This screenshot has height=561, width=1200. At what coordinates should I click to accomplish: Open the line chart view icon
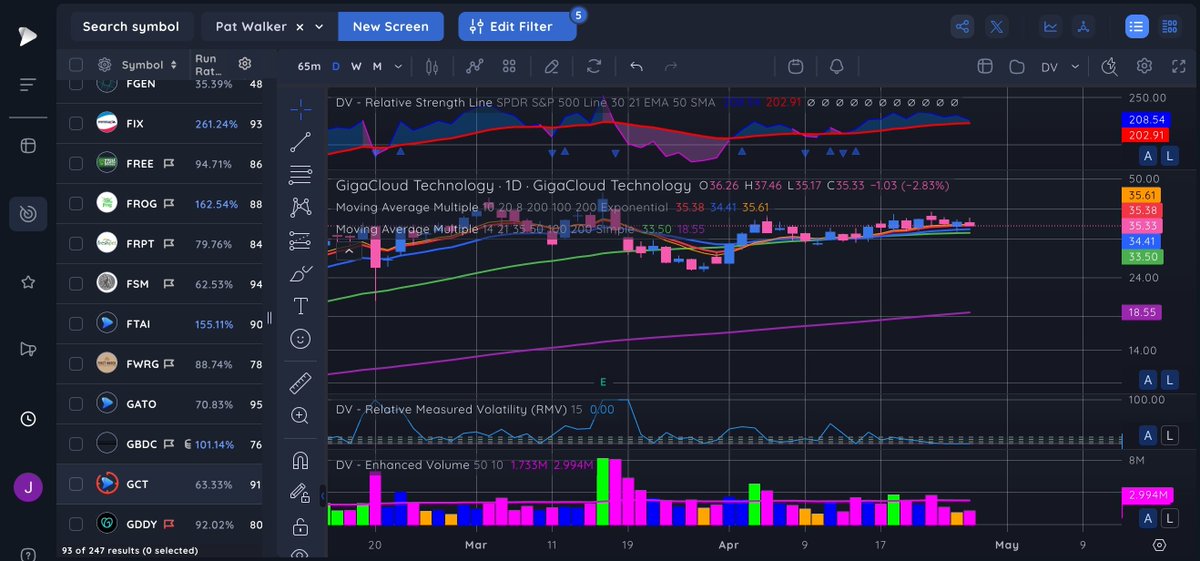(1050, 27)
